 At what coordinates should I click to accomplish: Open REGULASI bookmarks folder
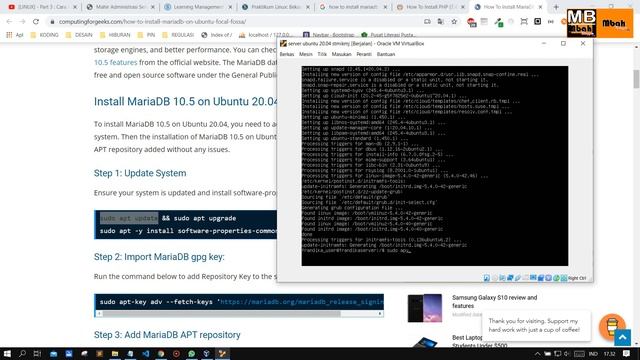[x=178, y=35]
